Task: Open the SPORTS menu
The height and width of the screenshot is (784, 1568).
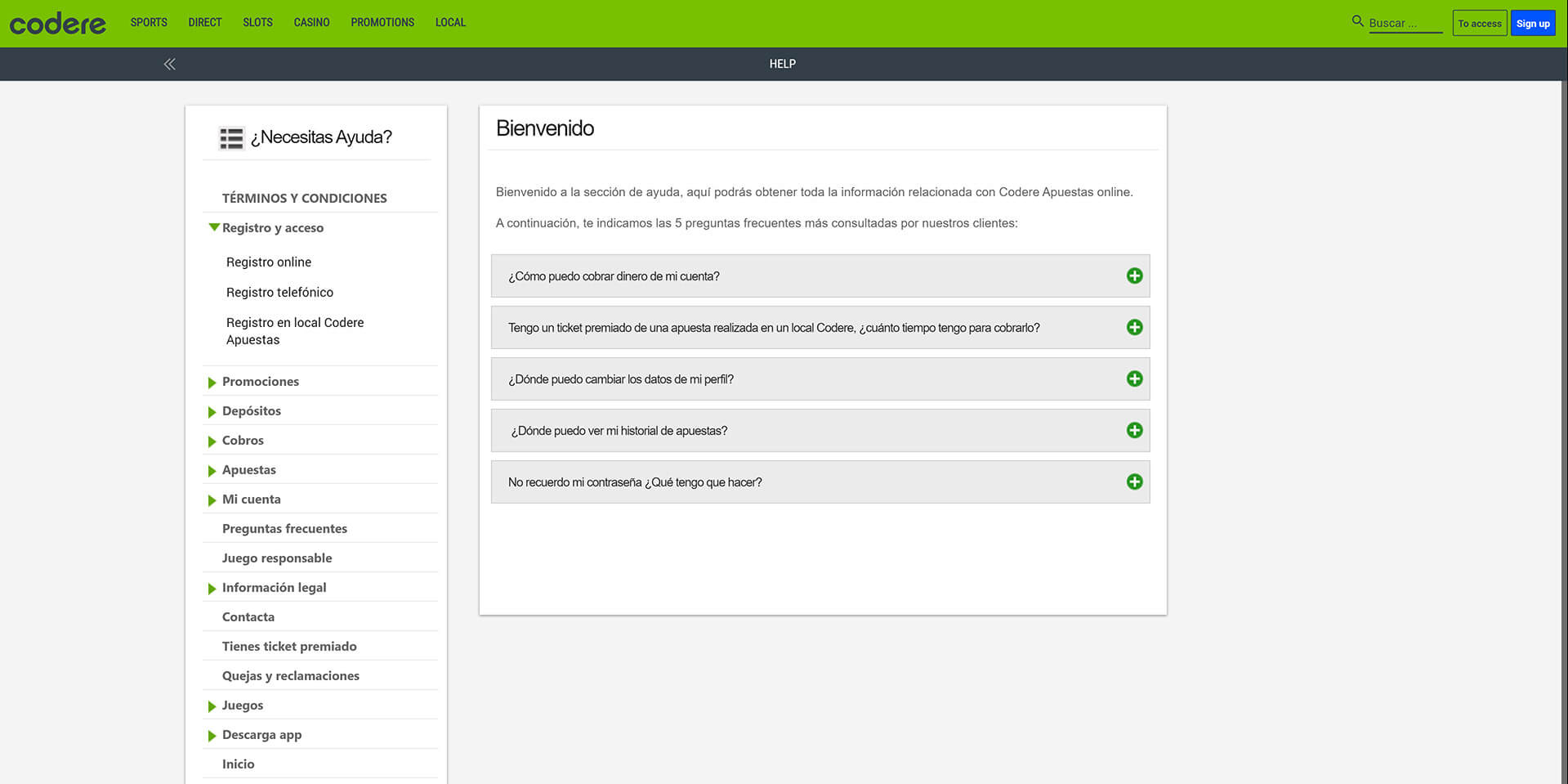Action: [x=149, y=22]
